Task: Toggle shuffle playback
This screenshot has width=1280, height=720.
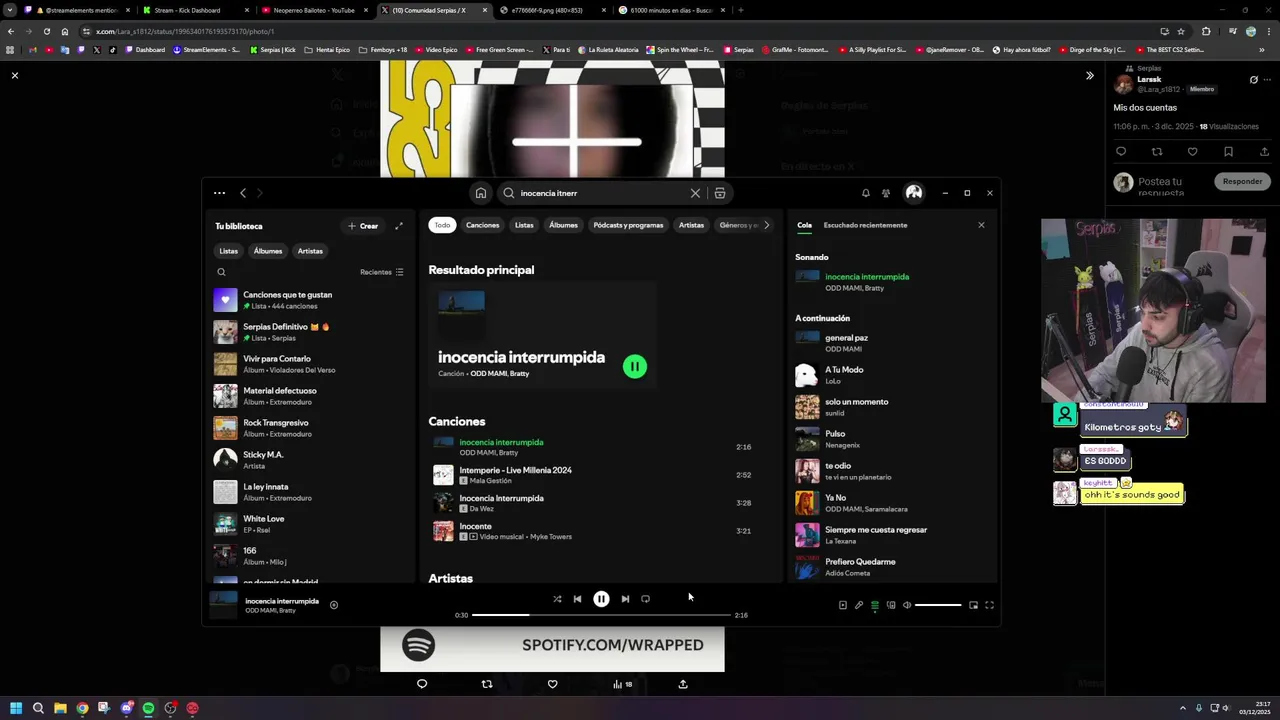Action: pyautogui.click(x=557, y=599)
